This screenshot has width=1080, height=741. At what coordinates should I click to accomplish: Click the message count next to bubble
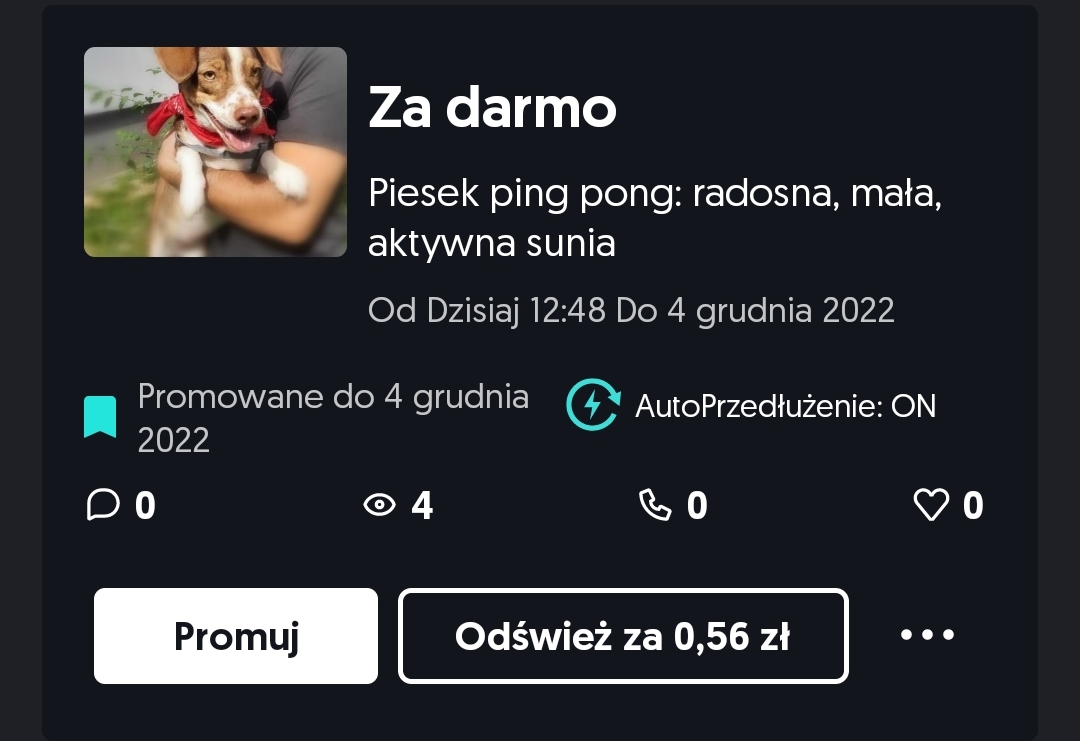145,505
